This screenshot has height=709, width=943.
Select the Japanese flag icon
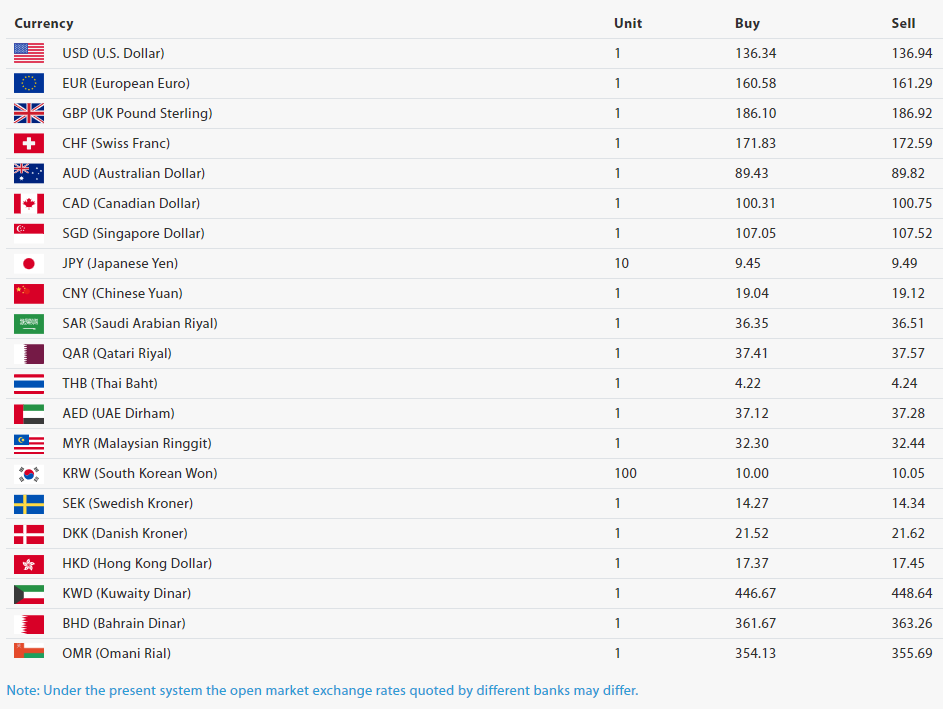coord(29,263)
